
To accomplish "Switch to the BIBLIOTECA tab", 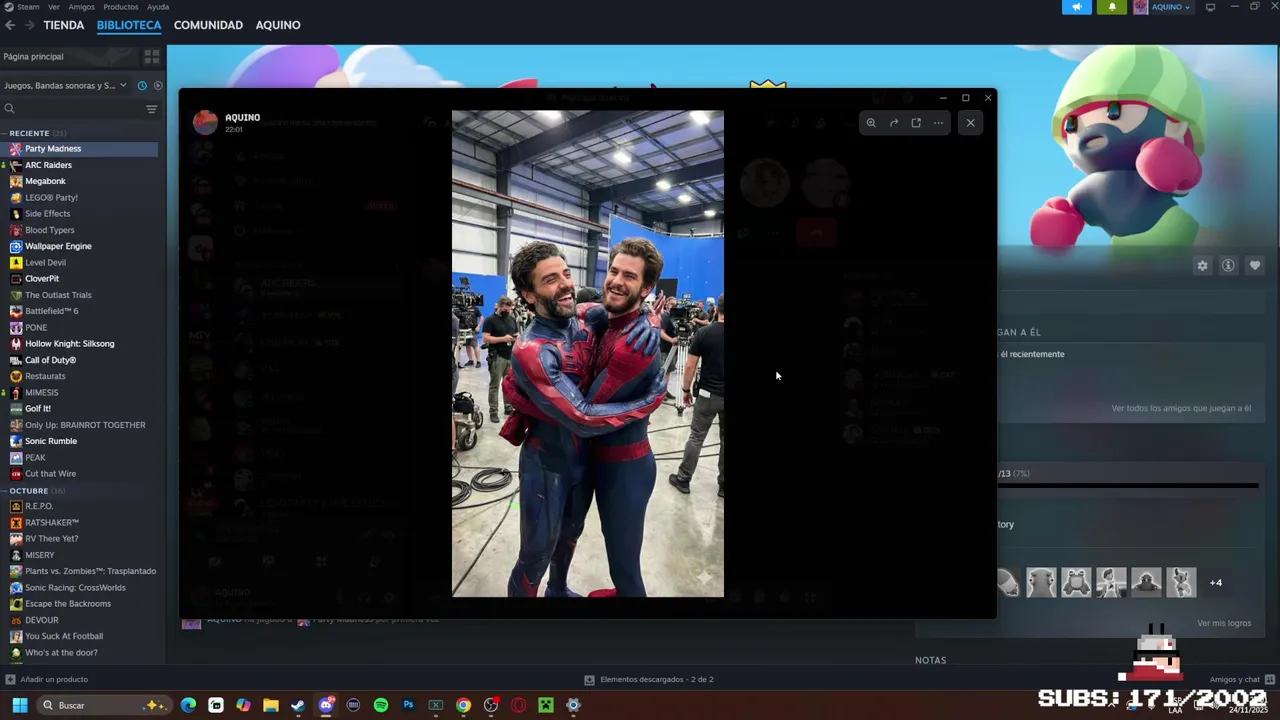I will tap(129, 25).
